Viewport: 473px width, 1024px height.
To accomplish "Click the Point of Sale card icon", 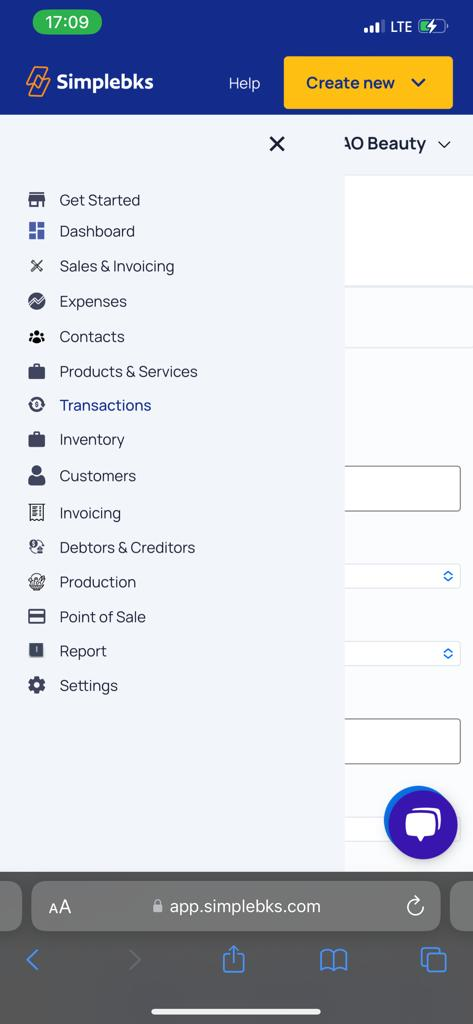I will click(x=37, y=616).
